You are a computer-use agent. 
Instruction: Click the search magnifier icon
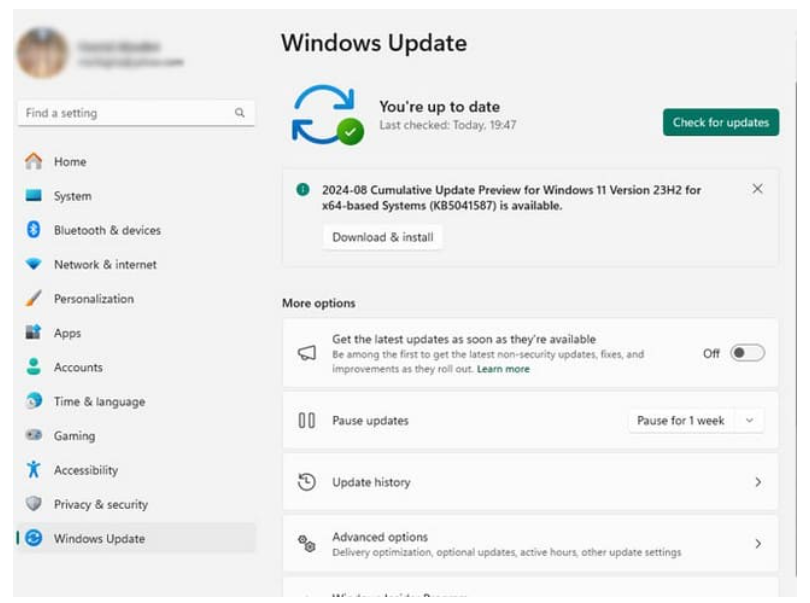point(240,113)
